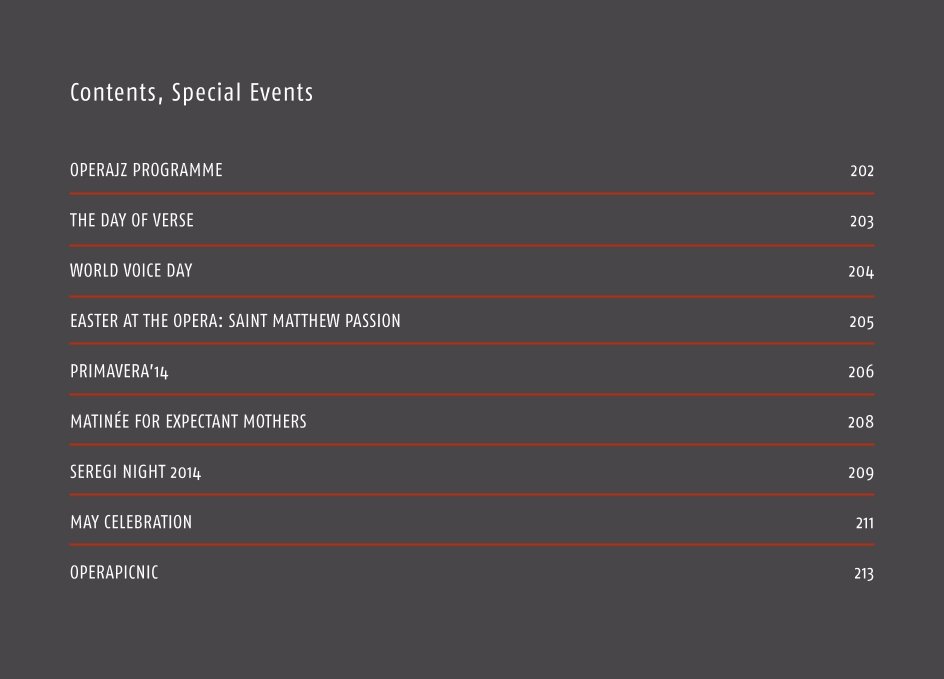The width and height of the screenshot is (944, 679).
Task: Open WORLD VOICE DAY entry
Action: point(131,271)
